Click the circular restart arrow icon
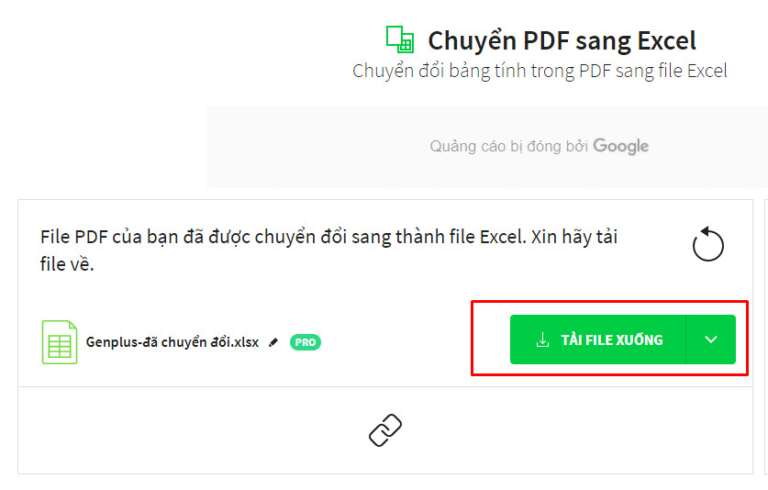Image resolution: width=768 pixels, height=490 pixels. click(708, 244)
